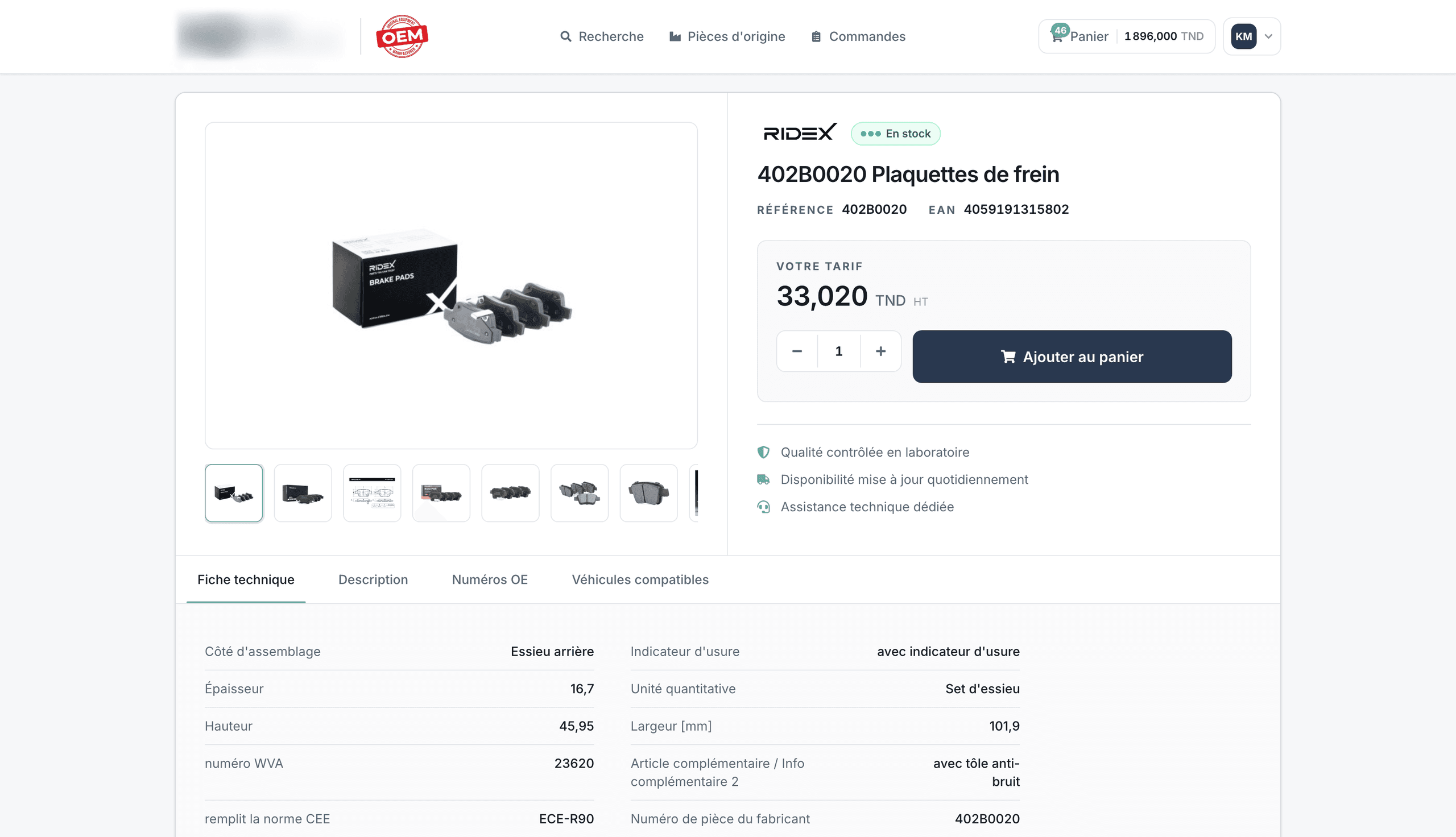
Task: Expand the user account dropdown chevron
Action: click(x=1268, y=36)
